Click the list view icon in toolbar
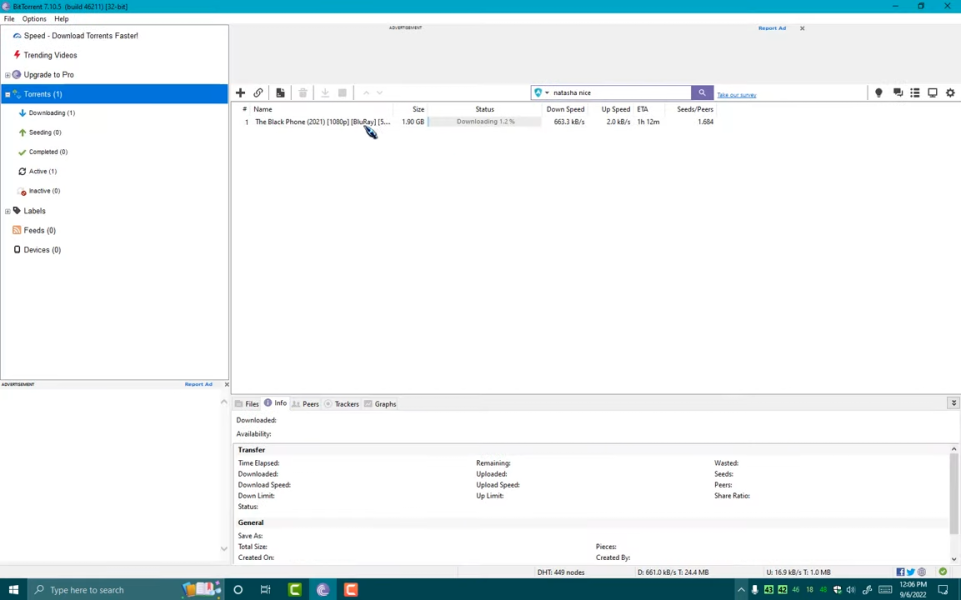The width and height of the screenshot is (961, 600). [915, 93]
